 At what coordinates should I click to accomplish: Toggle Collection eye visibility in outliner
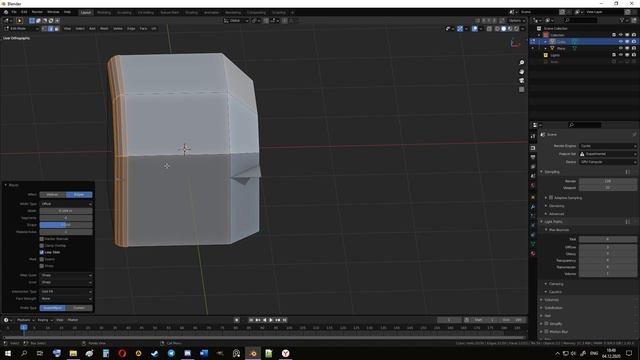click(x=620, y=35)
